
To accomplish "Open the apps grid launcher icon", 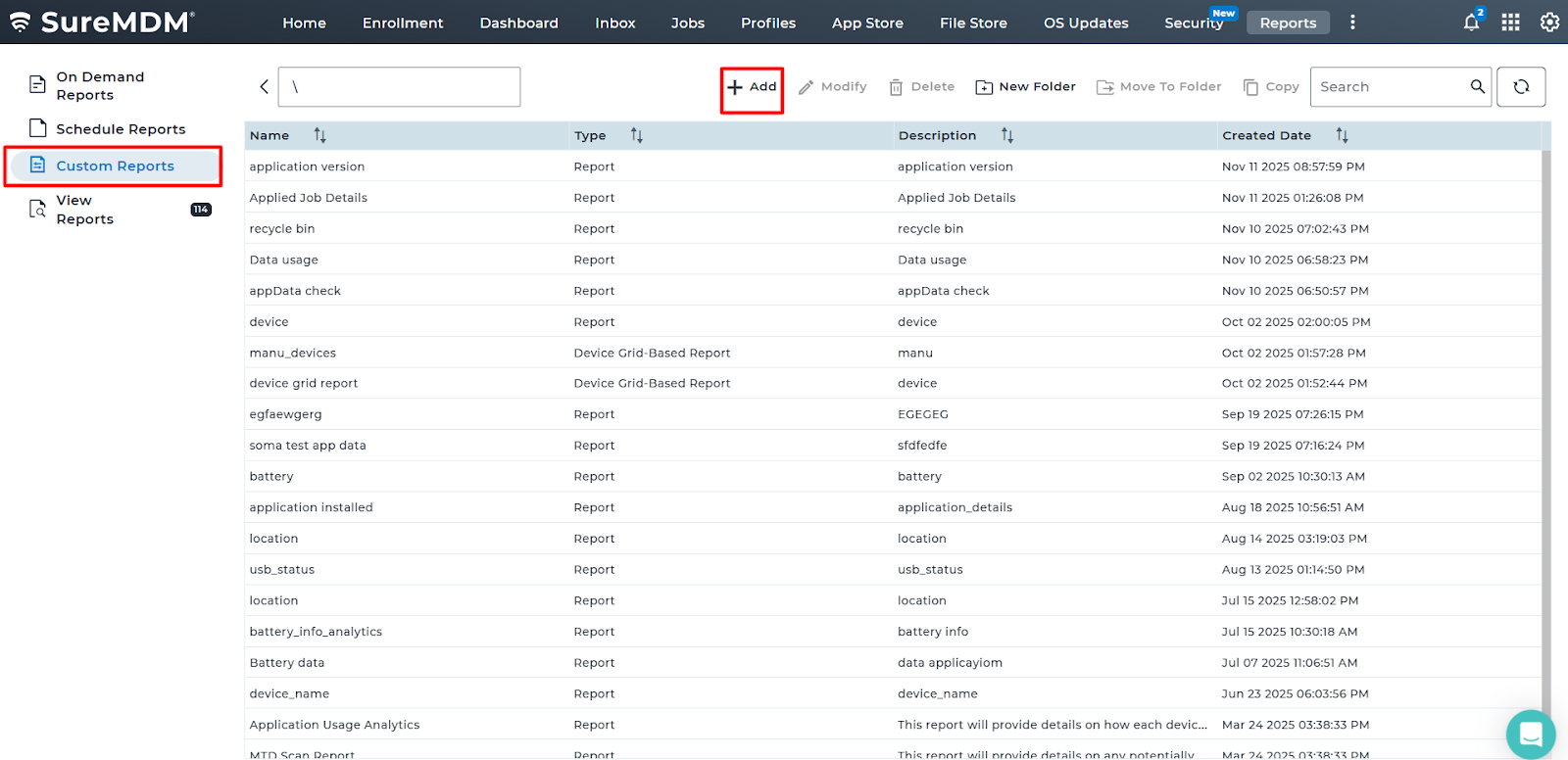I will coord(1510,23).
